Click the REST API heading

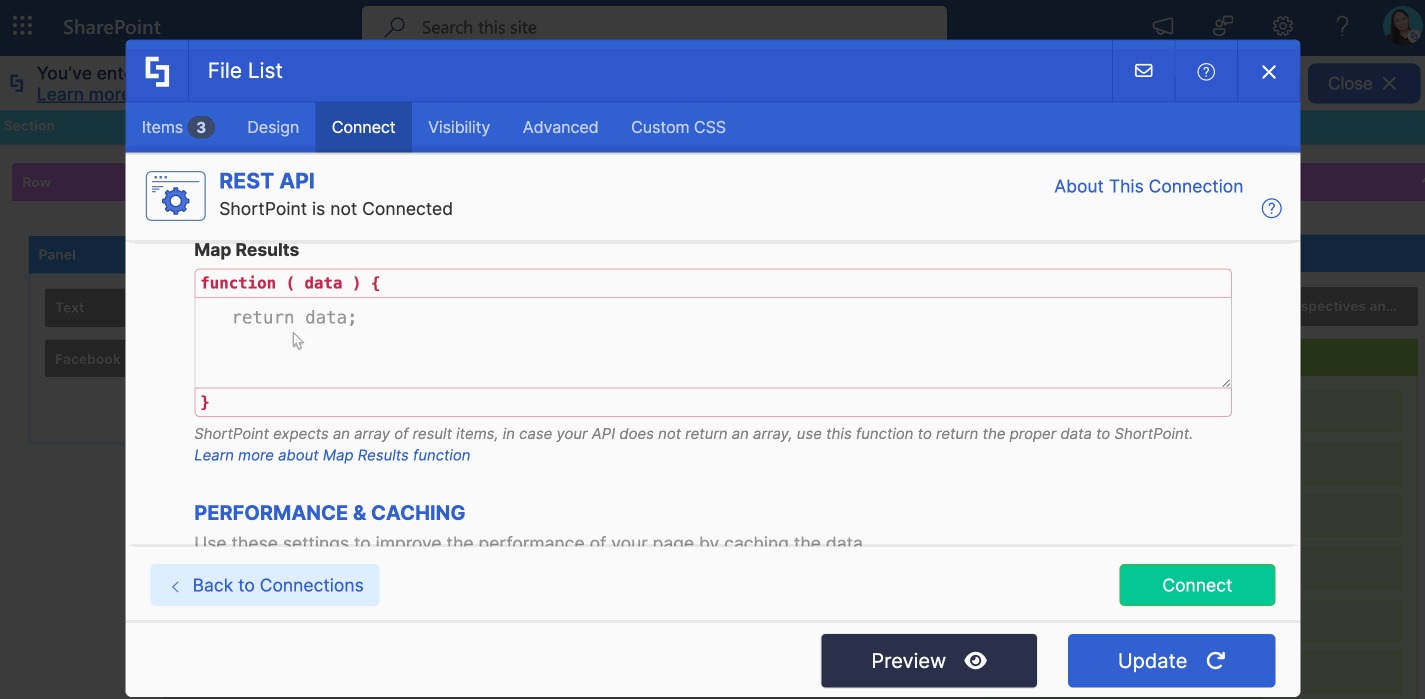(x=267, y=181)
